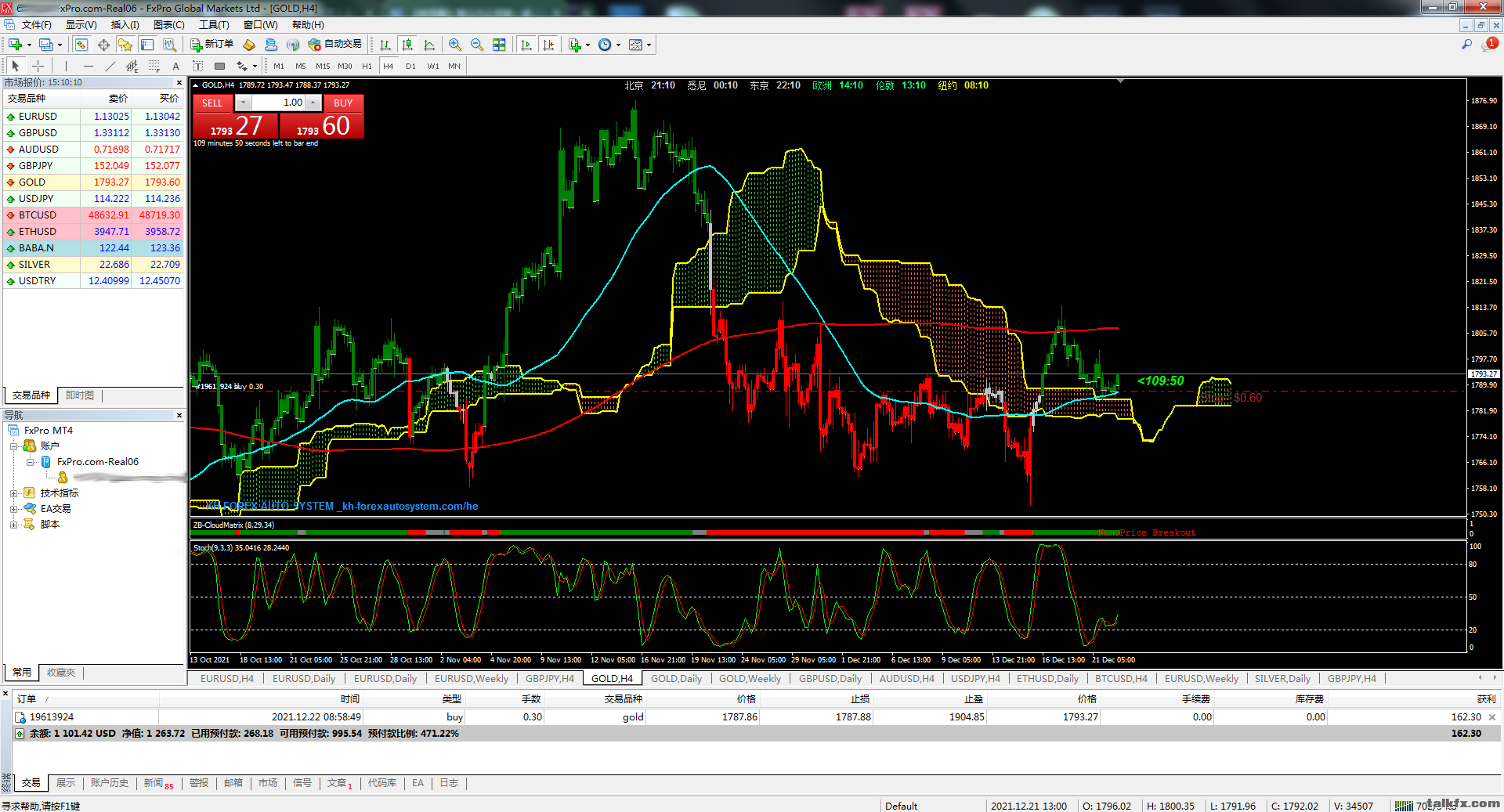
Task: Open the Templates dropdown arrow
Action: pos(649,45)
